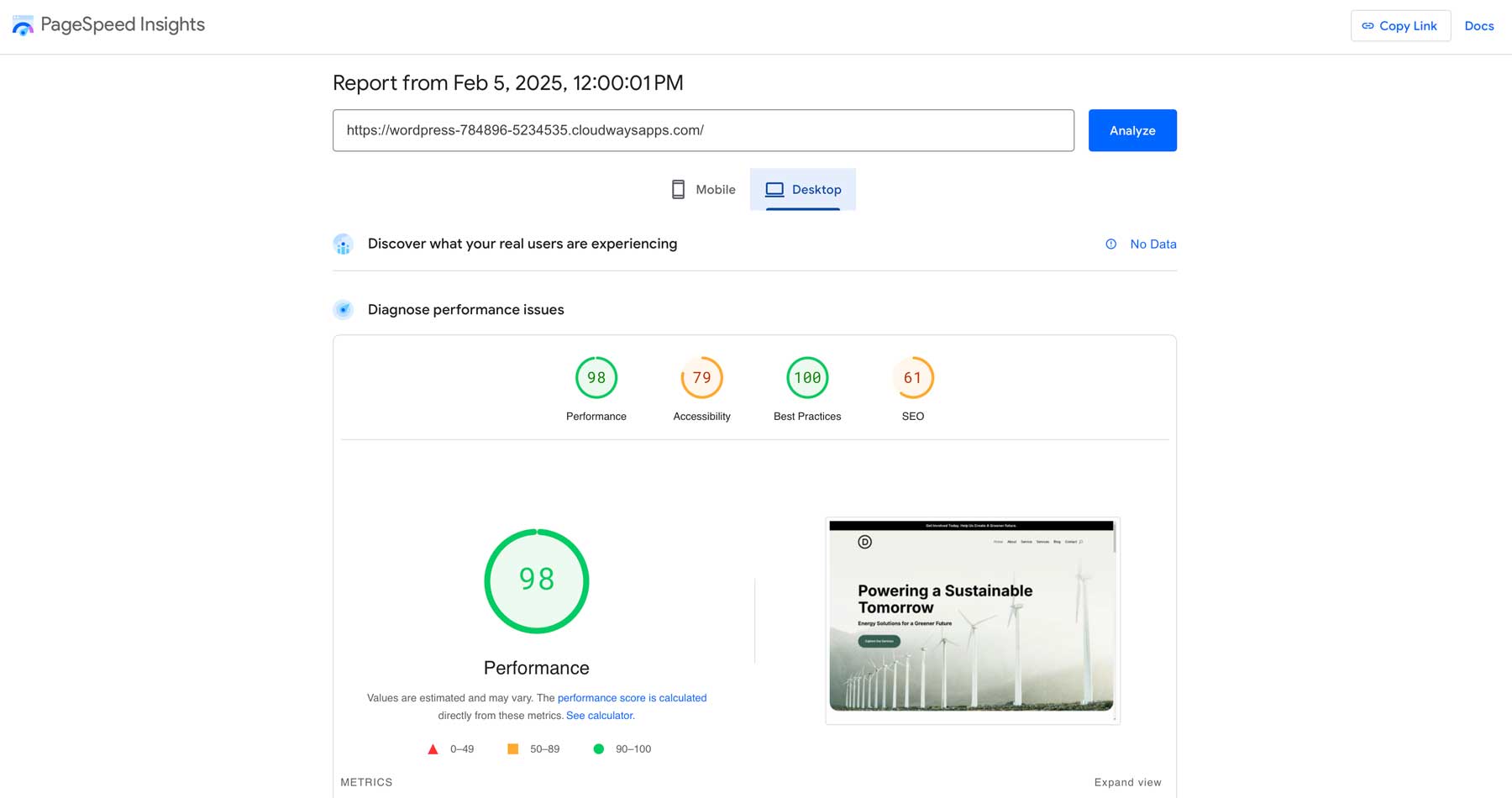The height and width of the screenshot is (798, 1512).
Task: Expand the No Data details
Action: coord(1153,244)
